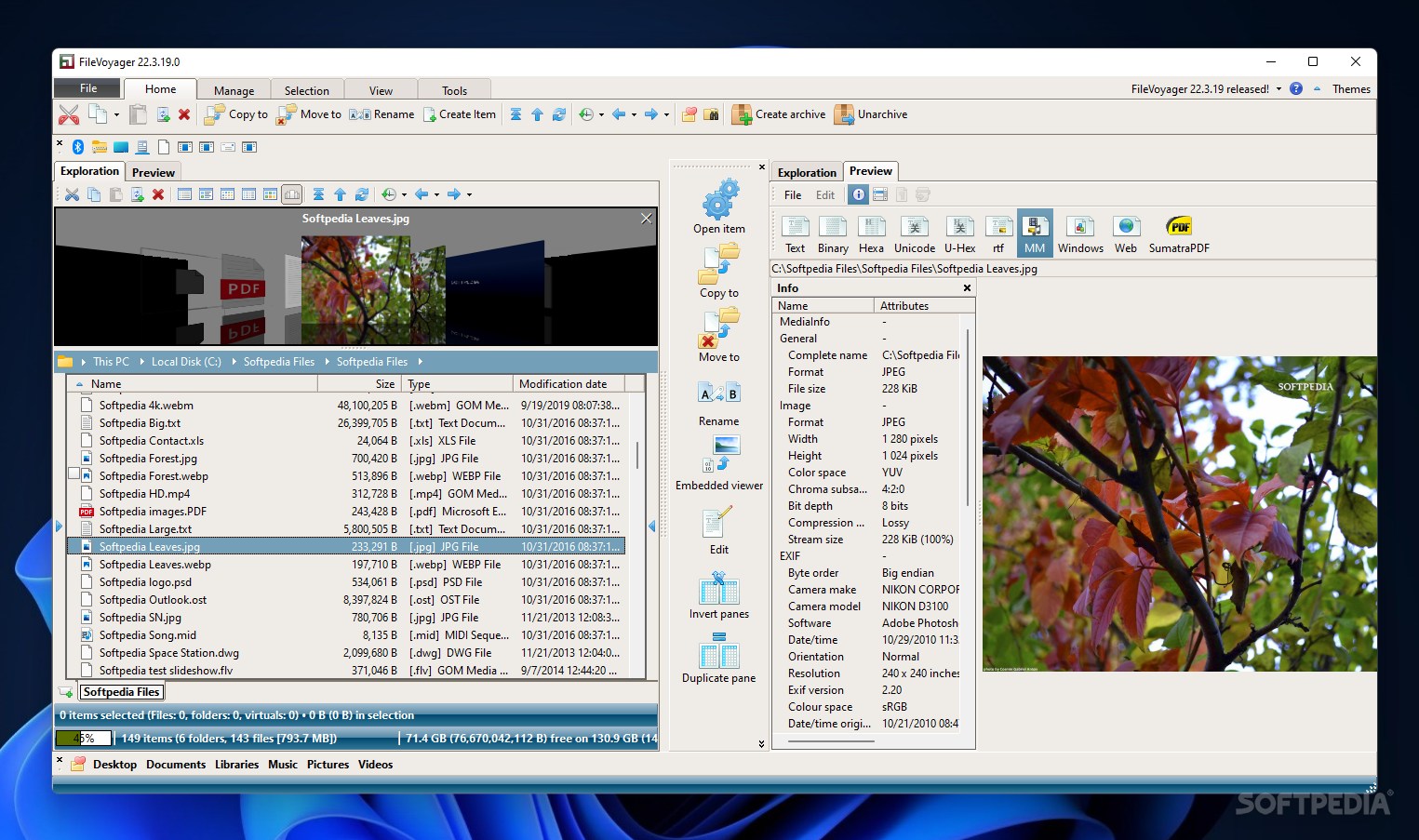Viewport: 1419px width, 840px height.
Task: Open the Embedded viewer
Action: tap(719, 463)
